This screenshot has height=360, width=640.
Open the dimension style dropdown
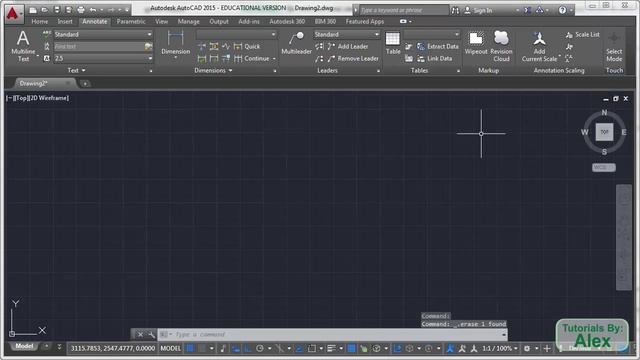coord(236,34)
